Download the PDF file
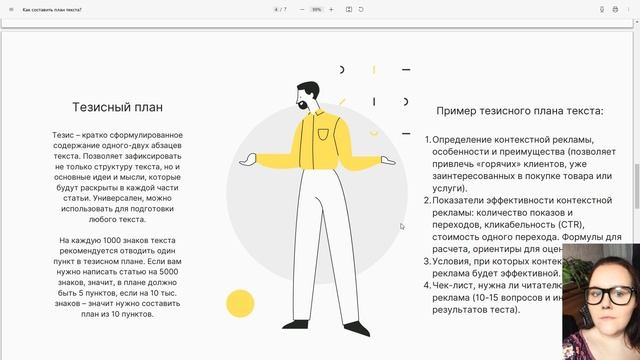The image size is (640, 360). pos(602,9)
